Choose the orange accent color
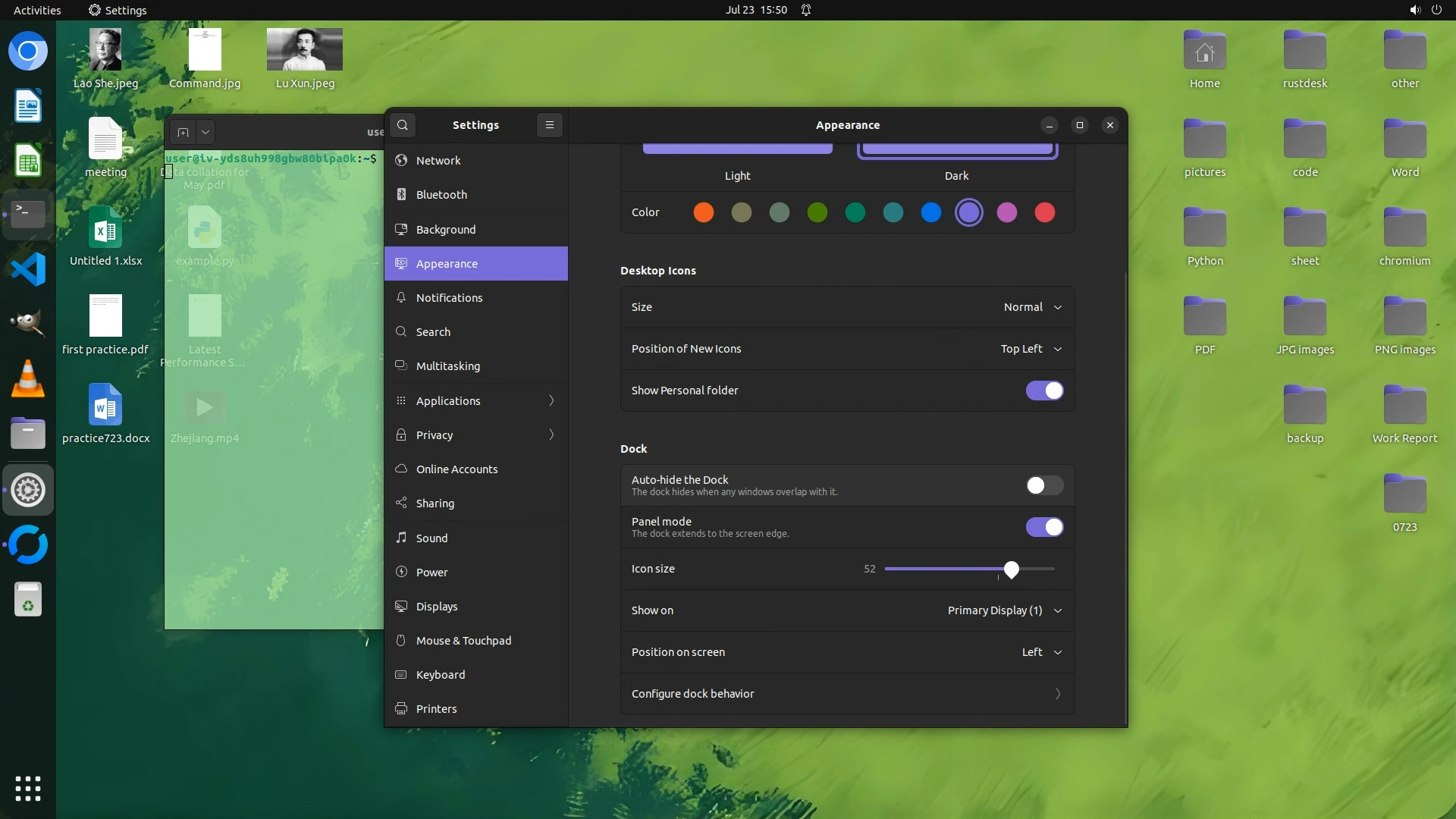The width and height of the screenshot is (1456, 819). tap(703, 212)
